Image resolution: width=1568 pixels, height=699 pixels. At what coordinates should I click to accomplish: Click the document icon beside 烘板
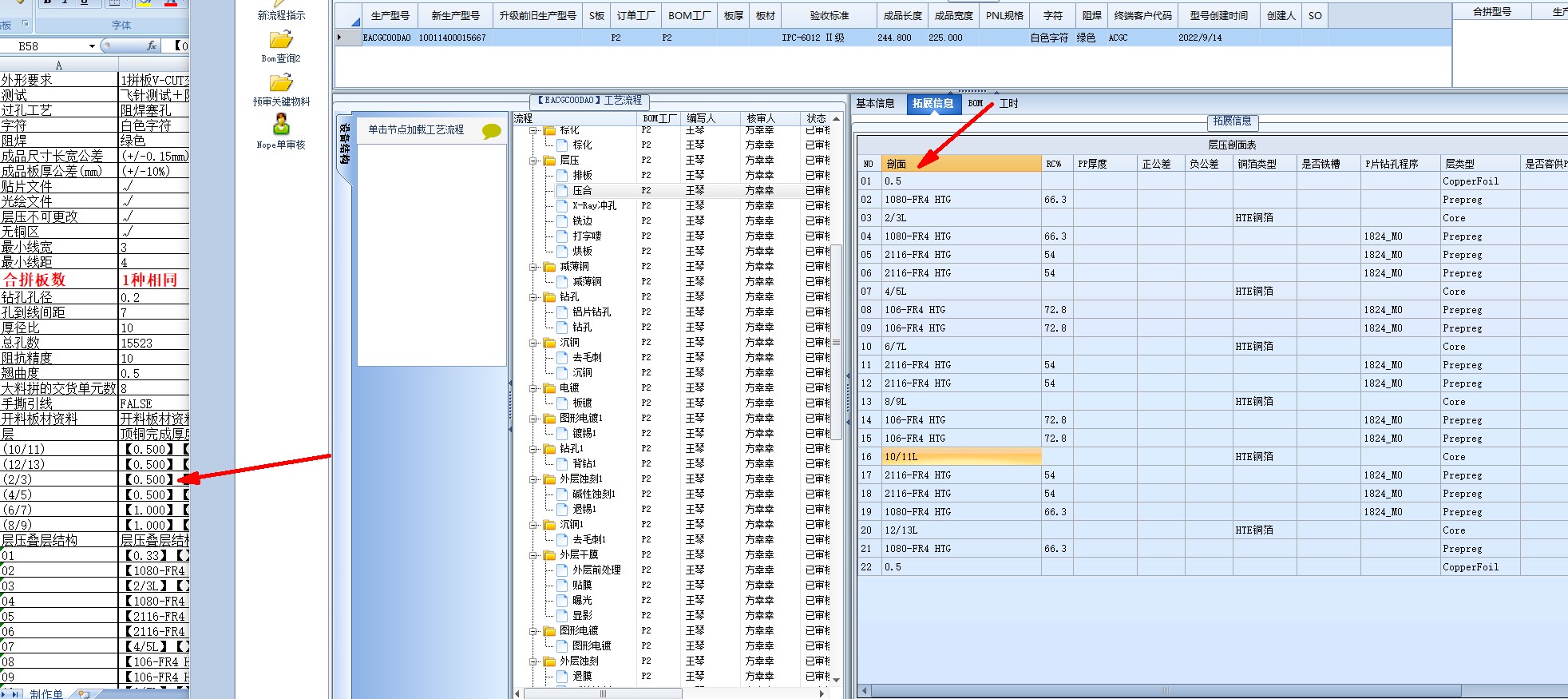point(561,251)
